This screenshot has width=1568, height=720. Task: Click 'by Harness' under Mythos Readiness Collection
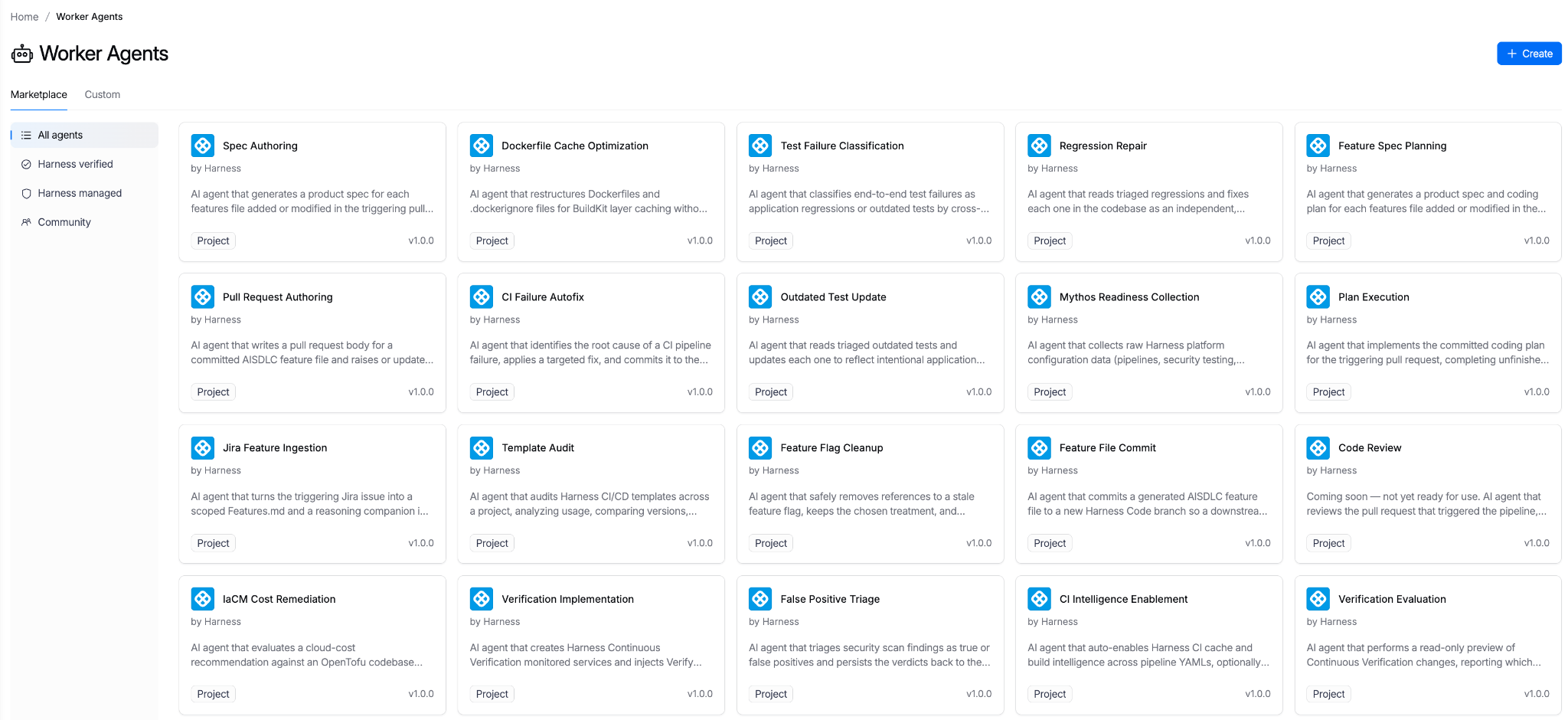1053,319
